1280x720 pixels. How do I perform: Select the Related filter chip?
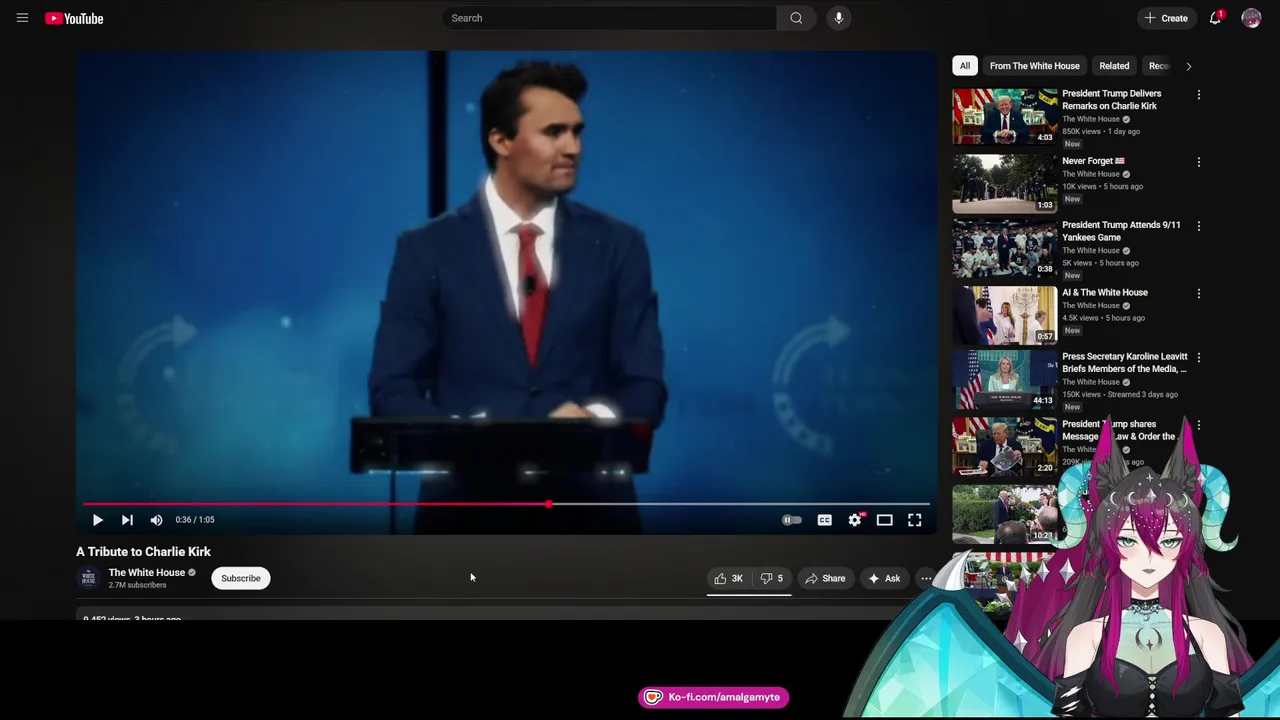coord(1114,66)
